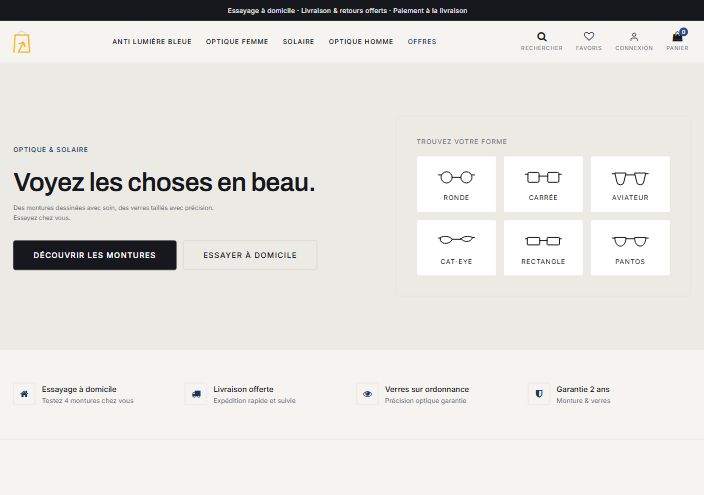Click the Ronde shape label
The height and width of the screenshot is (495, 704).
[456, 198]
